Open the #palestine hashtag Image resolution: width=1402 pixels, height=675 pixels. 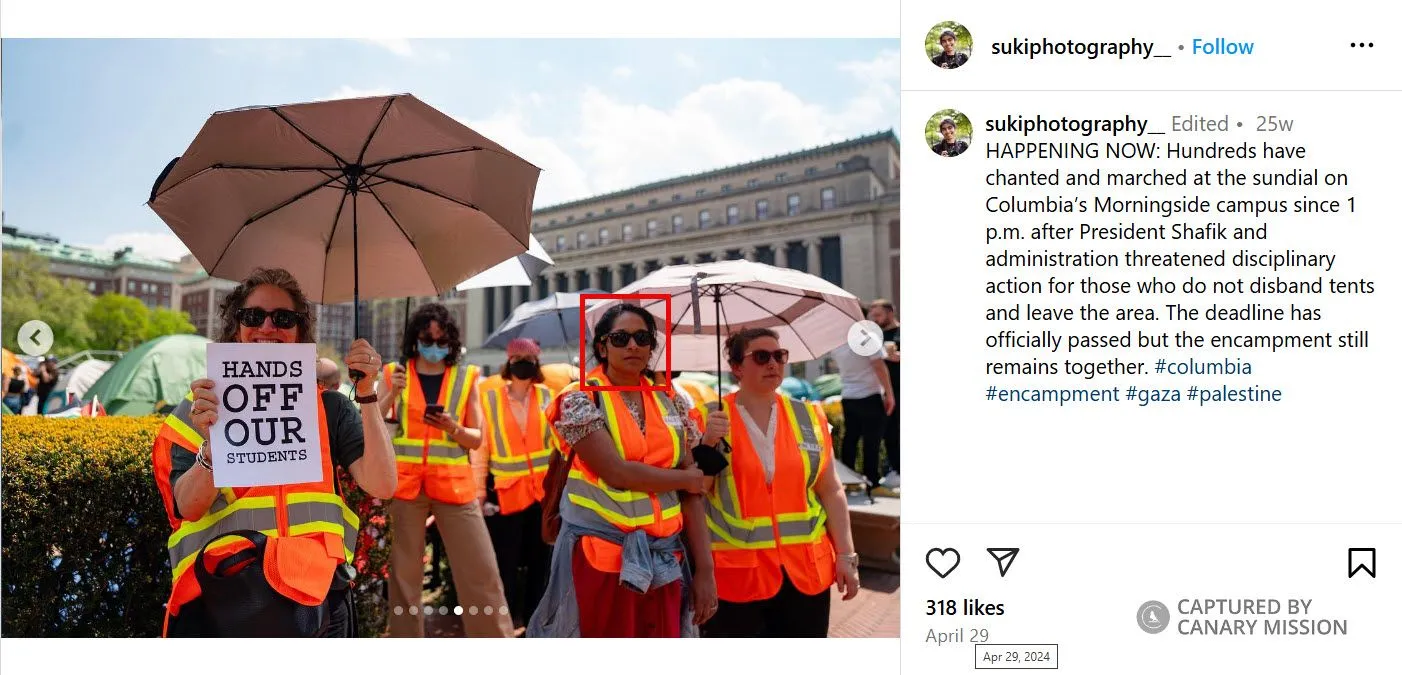pos(1234,394)
